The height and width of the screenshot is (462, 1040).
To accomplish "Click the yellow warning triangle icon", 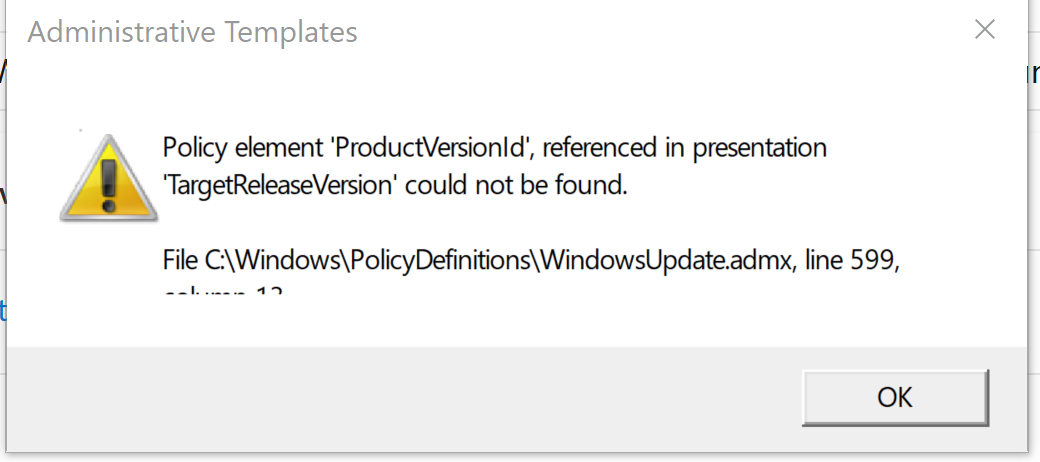I will coord(109,178).
